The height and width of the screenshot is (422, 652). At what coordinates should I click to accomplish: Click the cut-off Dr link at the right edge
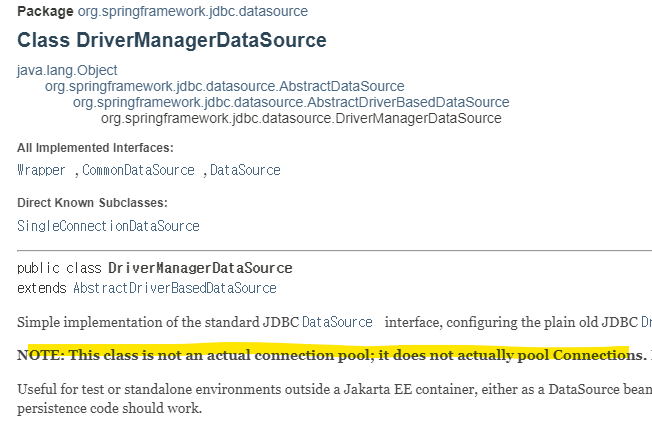click(x=646, y=322)
